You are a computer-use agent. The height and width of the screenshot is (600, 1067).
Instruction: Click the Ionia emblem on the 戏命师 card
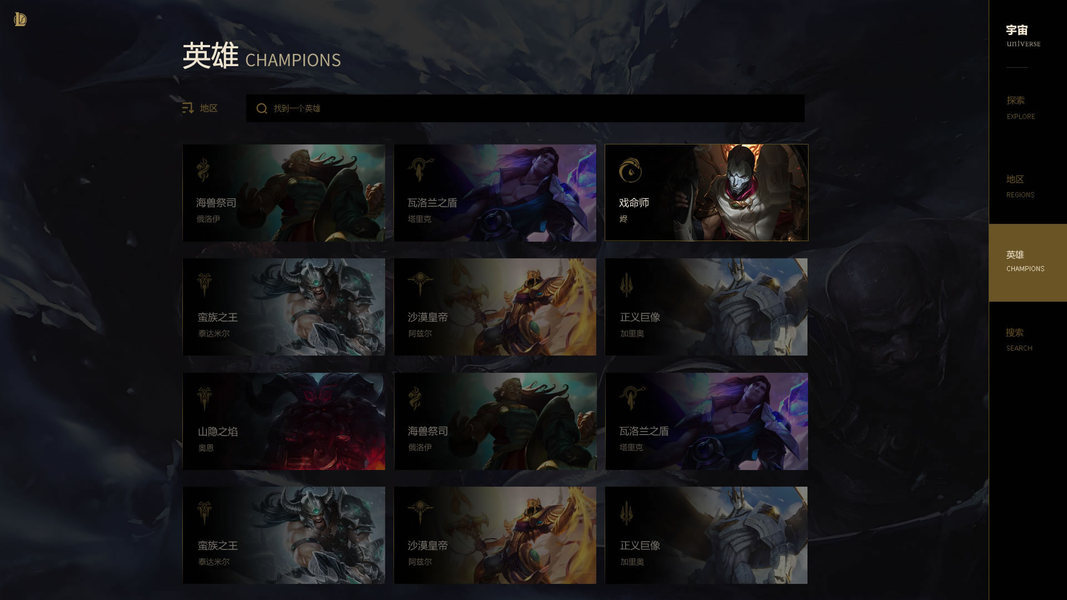[x=630, y=170]
